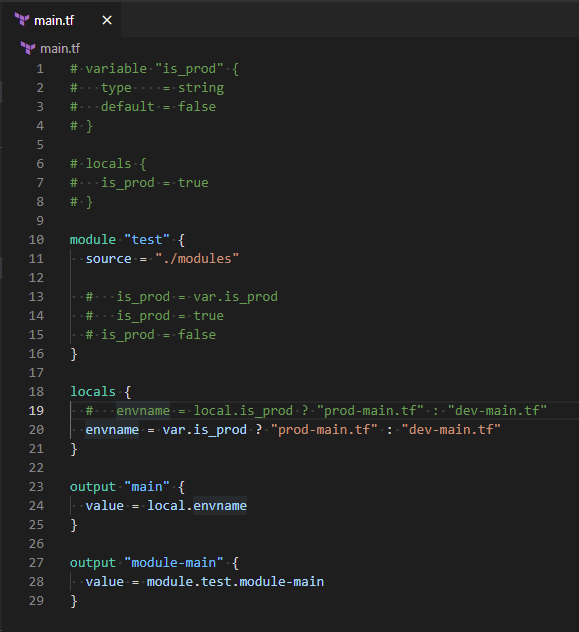
Task: Click the "test" module name string
Action: point(147,240)
